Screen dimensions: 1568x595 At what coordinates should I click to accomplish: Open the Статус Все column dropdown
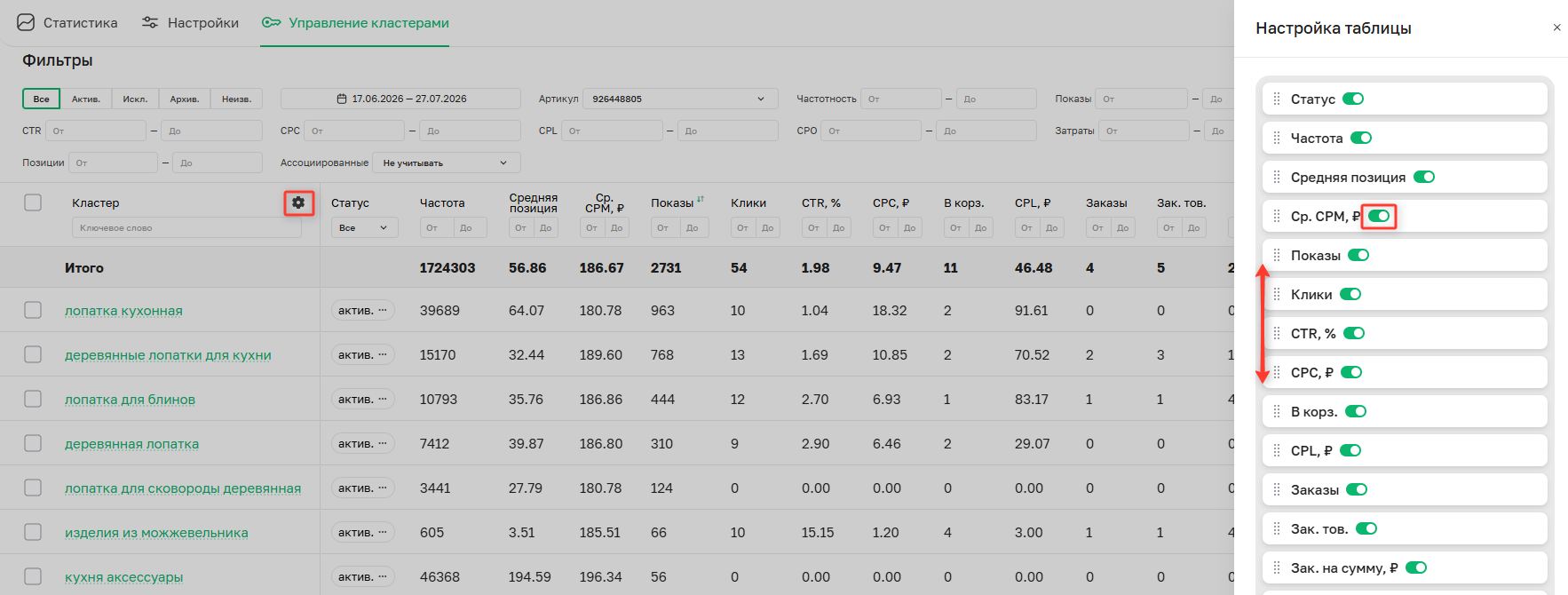pyautogui.click(x=364, y=227)
